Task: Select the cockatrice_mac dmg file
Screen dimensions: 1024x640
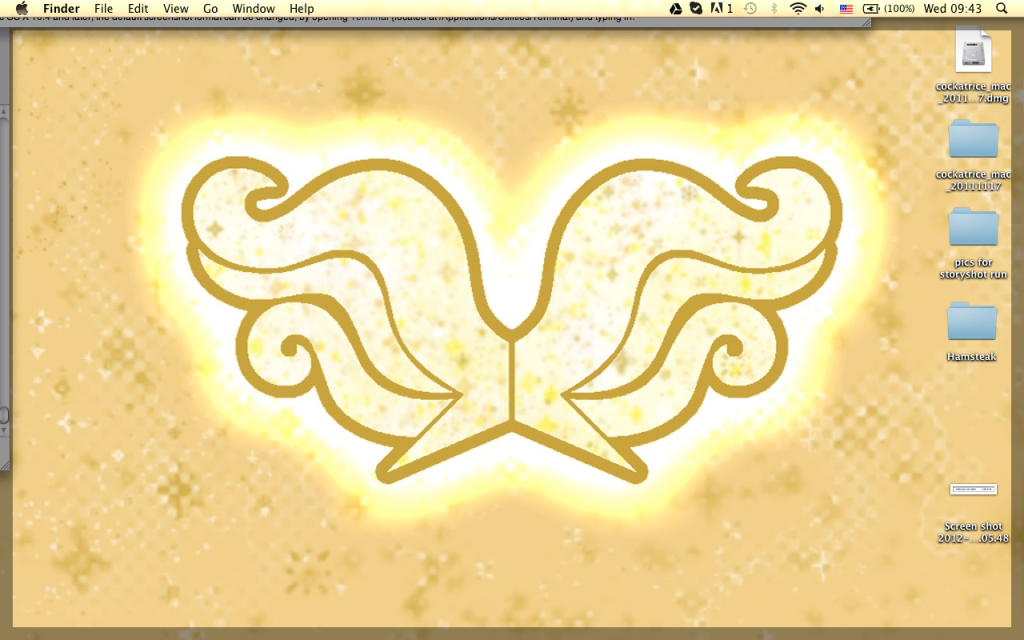Action: click(973, 52)
